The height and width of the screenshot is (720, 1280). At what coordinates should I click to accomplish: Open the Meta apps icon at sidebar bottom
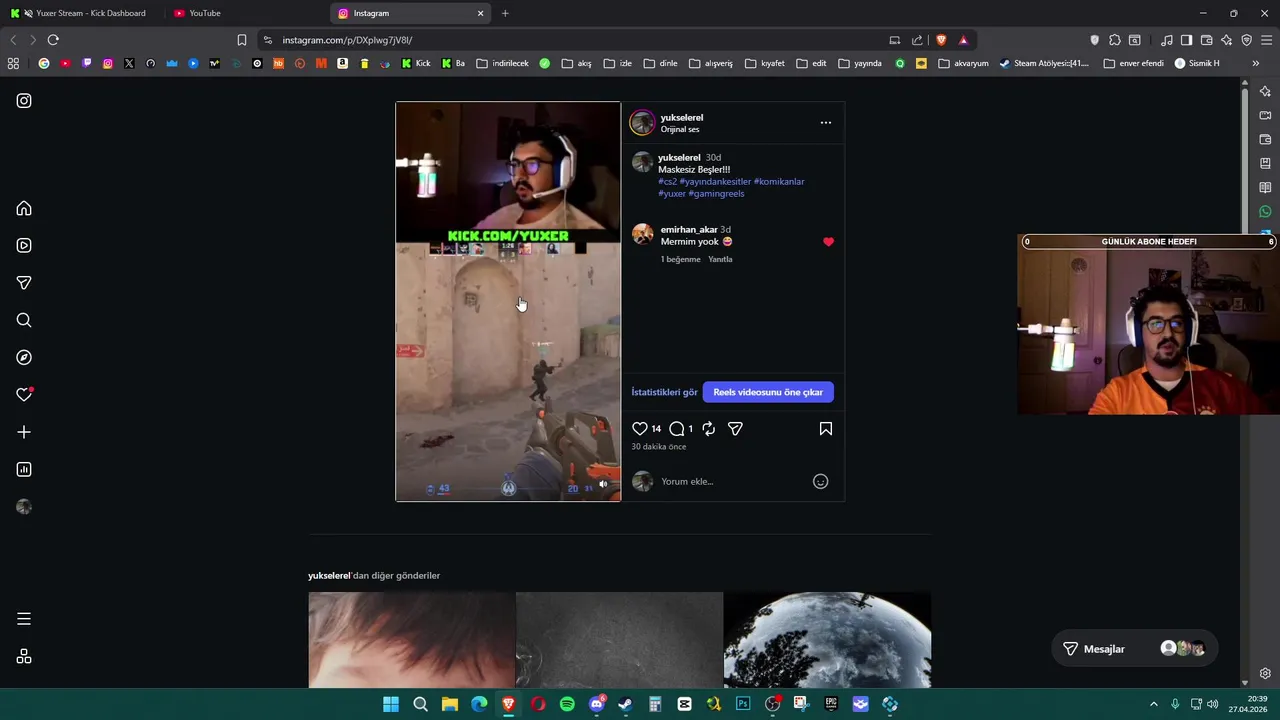point(24,657)
